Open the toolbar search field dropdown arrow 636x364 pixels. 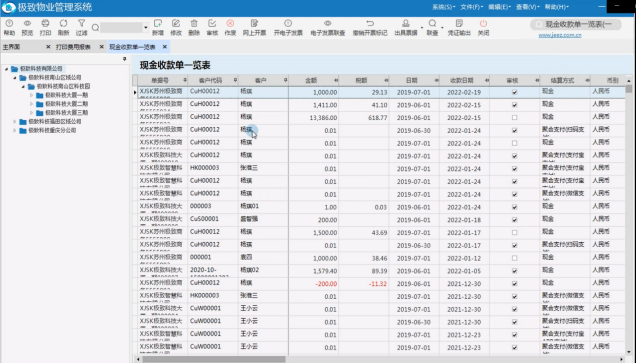tap(146, 28)
